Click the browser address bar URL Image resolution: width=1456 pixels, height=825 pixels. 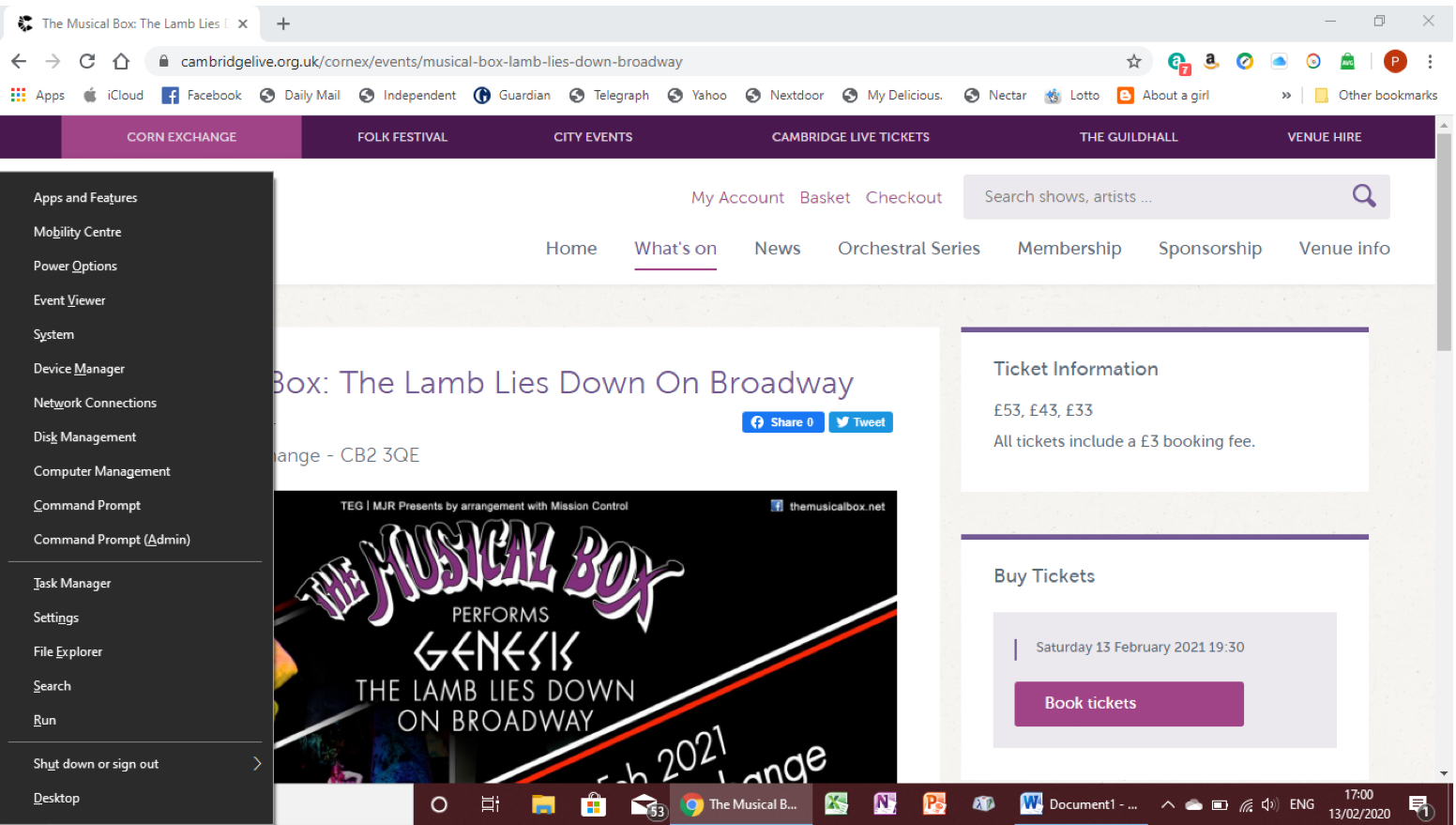[x=432, y=61]
